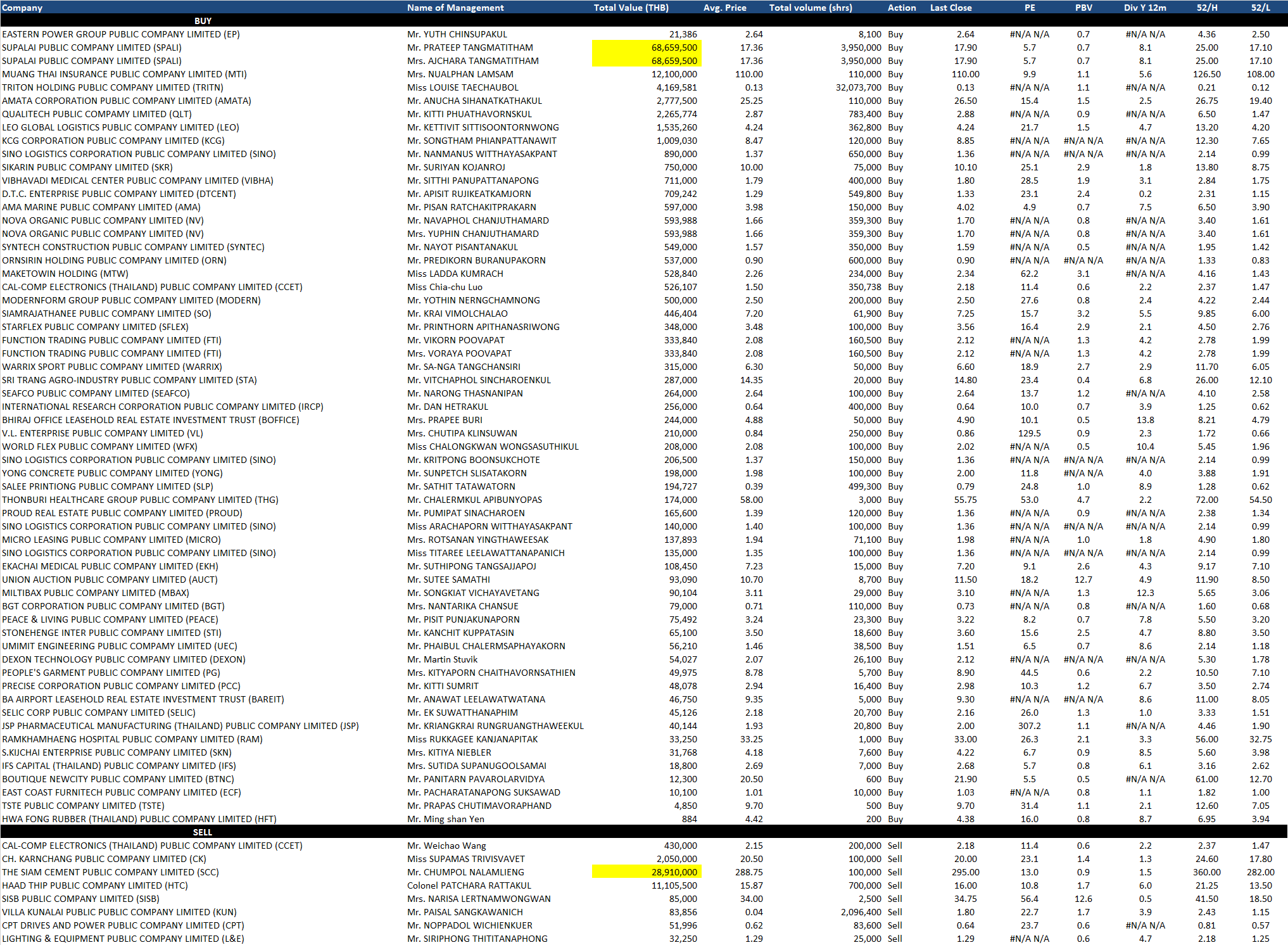Screen dimensions: 1288x945
Task: Click WARRIX SPORT (WARRIX) company cell
Action: point(111,367)
